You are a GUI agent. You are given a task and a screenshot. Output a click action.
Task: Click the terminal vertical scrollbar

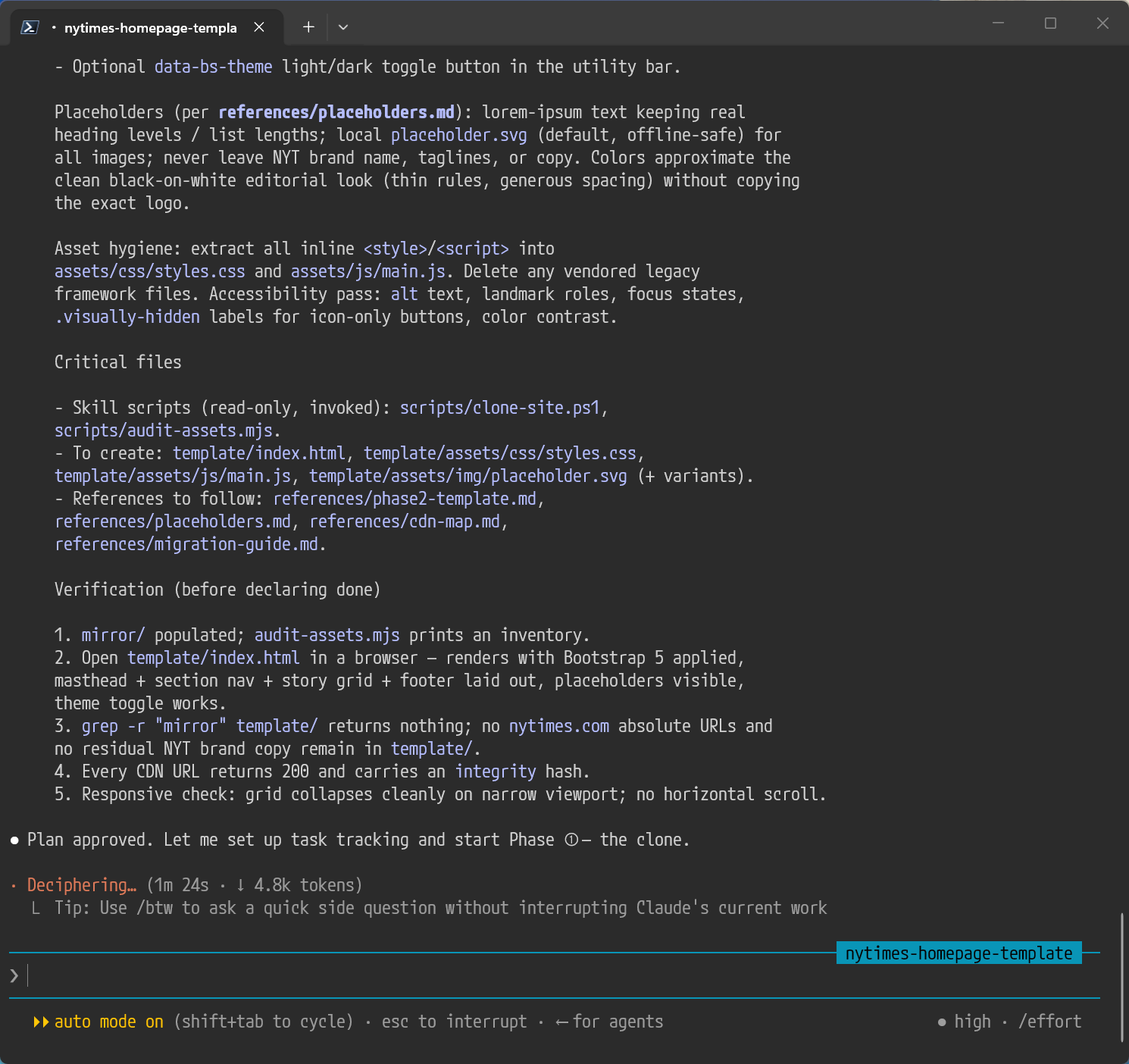click(1121, 978)
